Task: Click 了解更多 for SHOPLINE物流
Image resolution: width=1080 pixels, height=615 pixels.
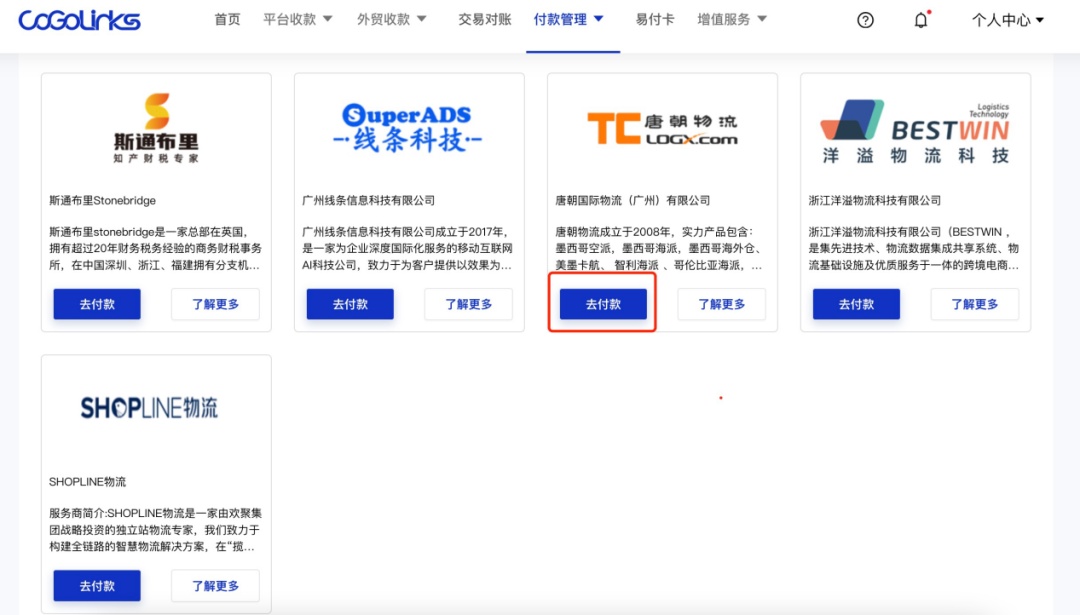Action: pos(216,585)
